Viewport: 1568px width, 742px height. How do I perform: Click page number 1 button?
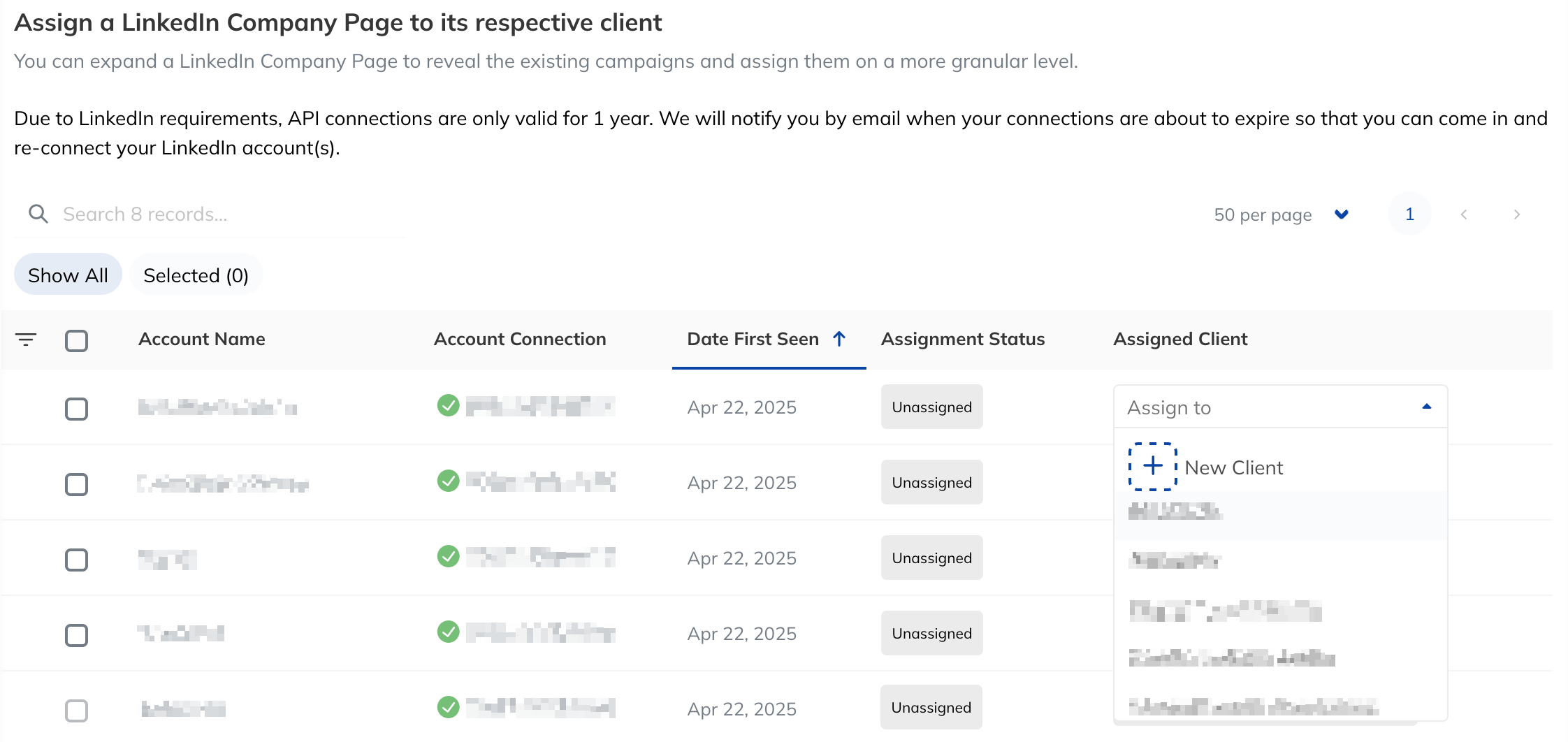coord(1409,214)
